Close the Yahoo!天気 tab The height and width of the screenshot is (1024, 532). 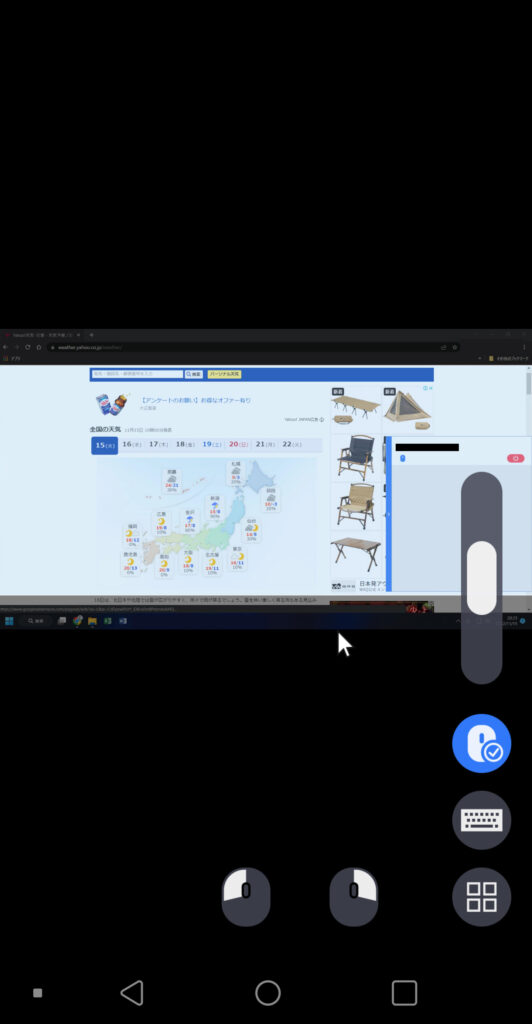(78, 335)
